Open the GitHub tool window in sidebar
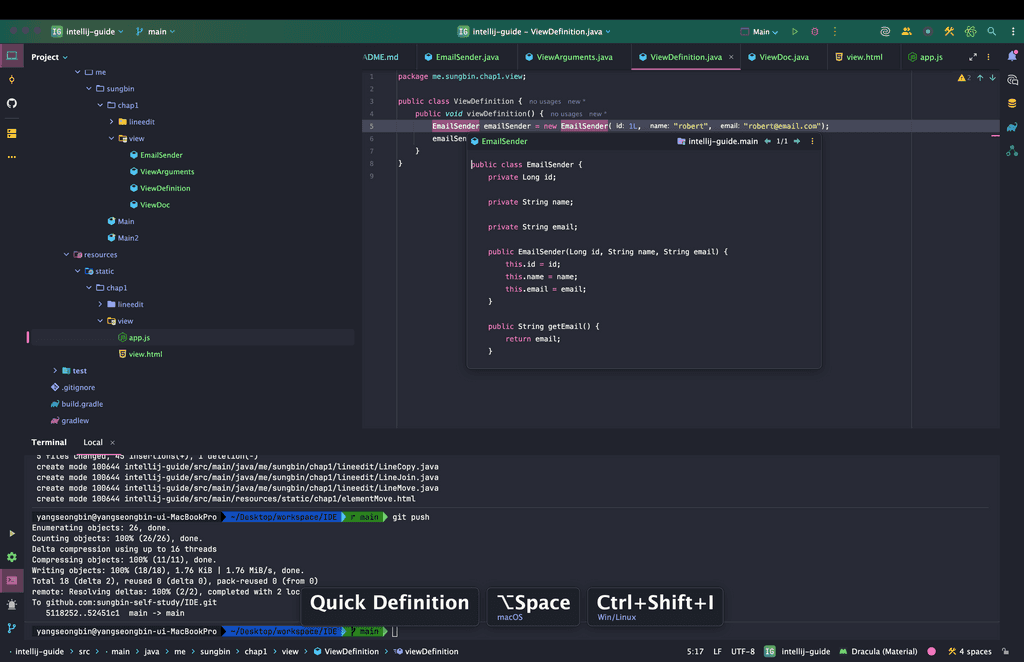This screenshot has height=662, width=1024. [x=12, y=103]
